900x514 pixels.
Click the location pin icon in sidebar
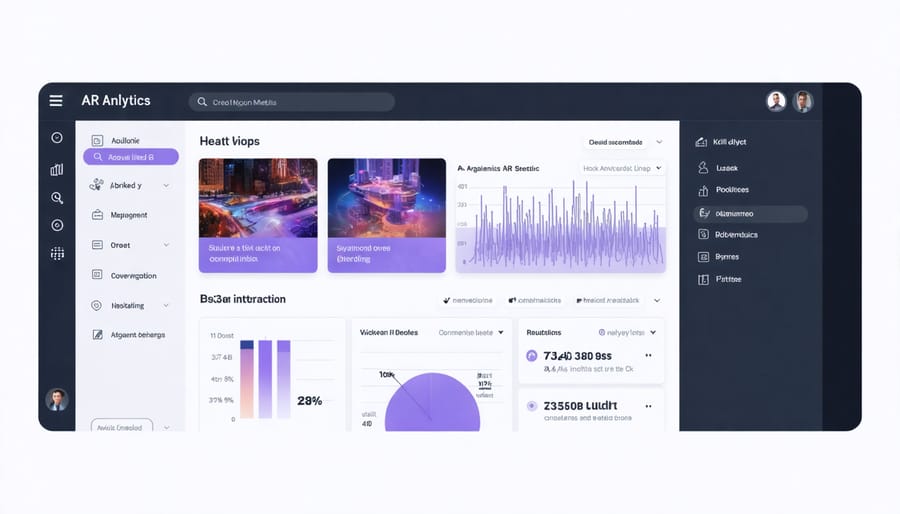tap(97, 305)
